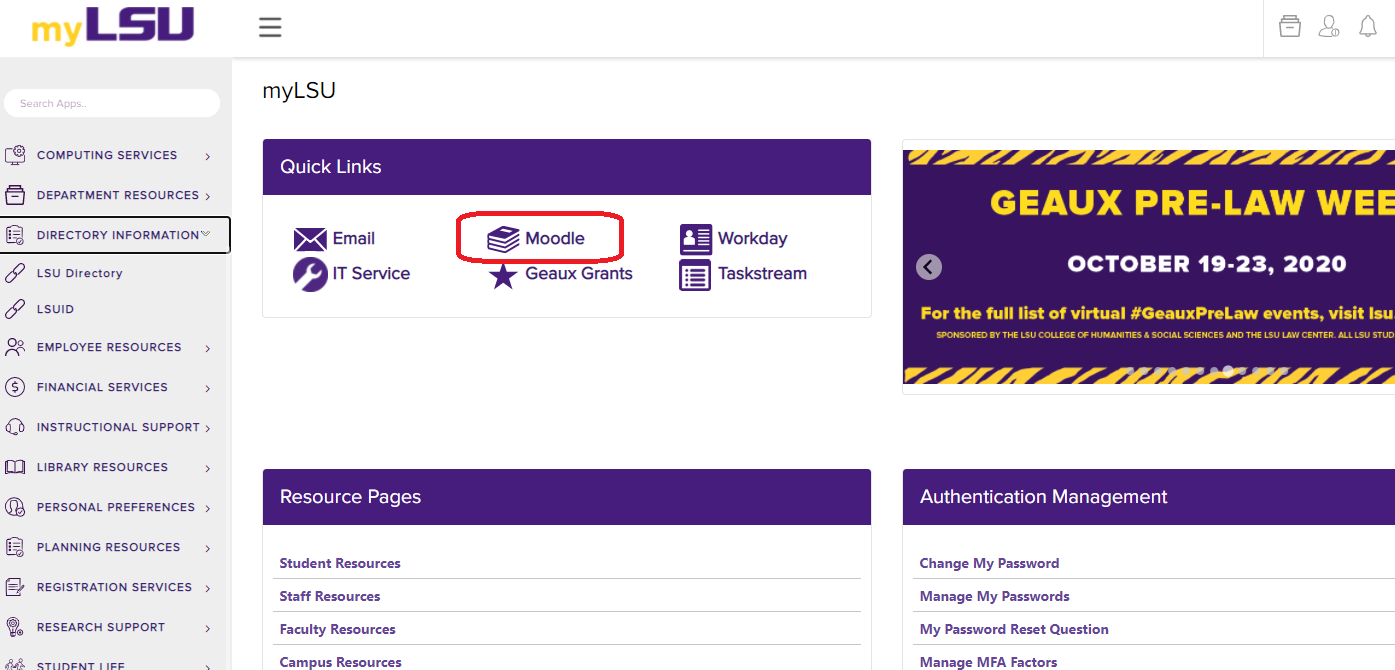This screenshot has width=1395, height=670.
Task: Expand Department Resources chevron
Action: coord(208,196)
